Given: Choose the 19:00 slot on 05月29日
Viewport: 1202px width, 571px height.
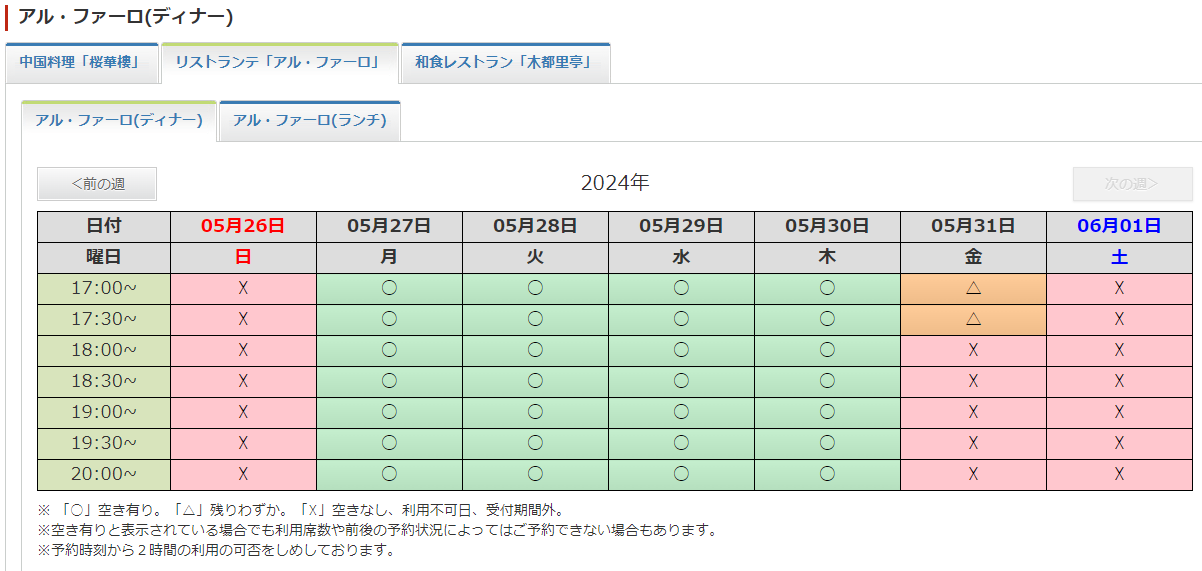Looking at the screenshot, I should [x=681, y=412].
